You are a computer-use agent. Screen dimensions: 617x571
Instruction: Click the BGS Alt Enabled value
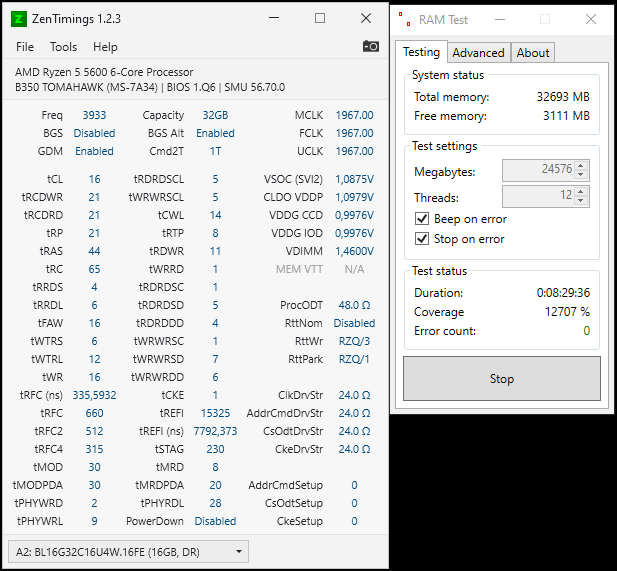[215, 133]
